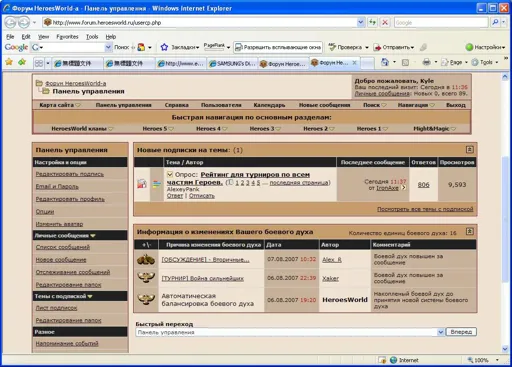Click the 806 replies count link
This screenshot has height=367, width=512.
point(423,184)
